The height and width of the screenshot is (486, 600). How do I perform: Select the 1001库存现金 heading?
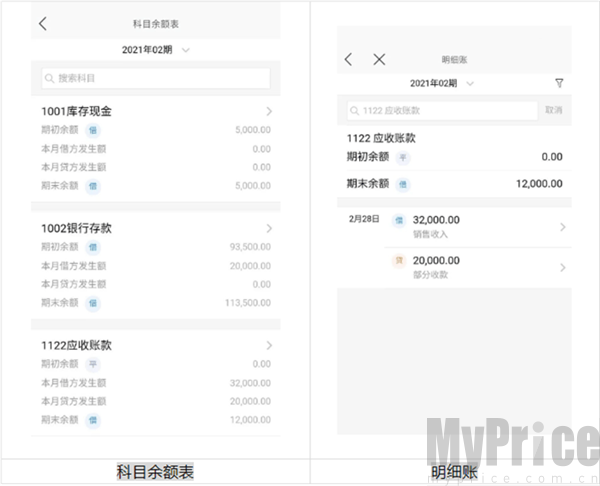click(77, 111)
